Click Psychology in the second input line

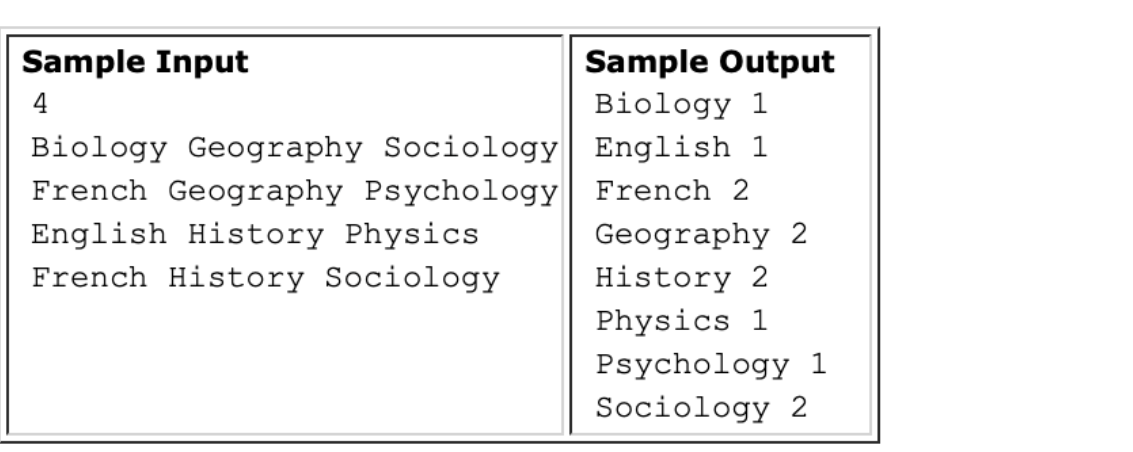coord(461,192)
